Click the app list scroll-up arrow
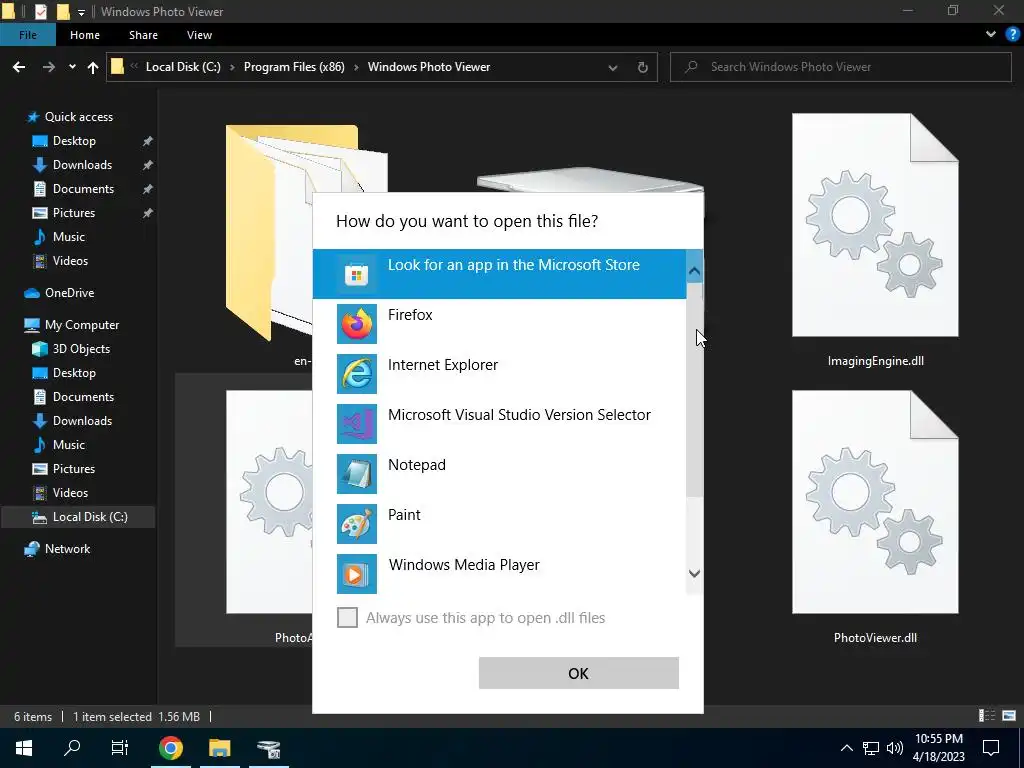 694,270
